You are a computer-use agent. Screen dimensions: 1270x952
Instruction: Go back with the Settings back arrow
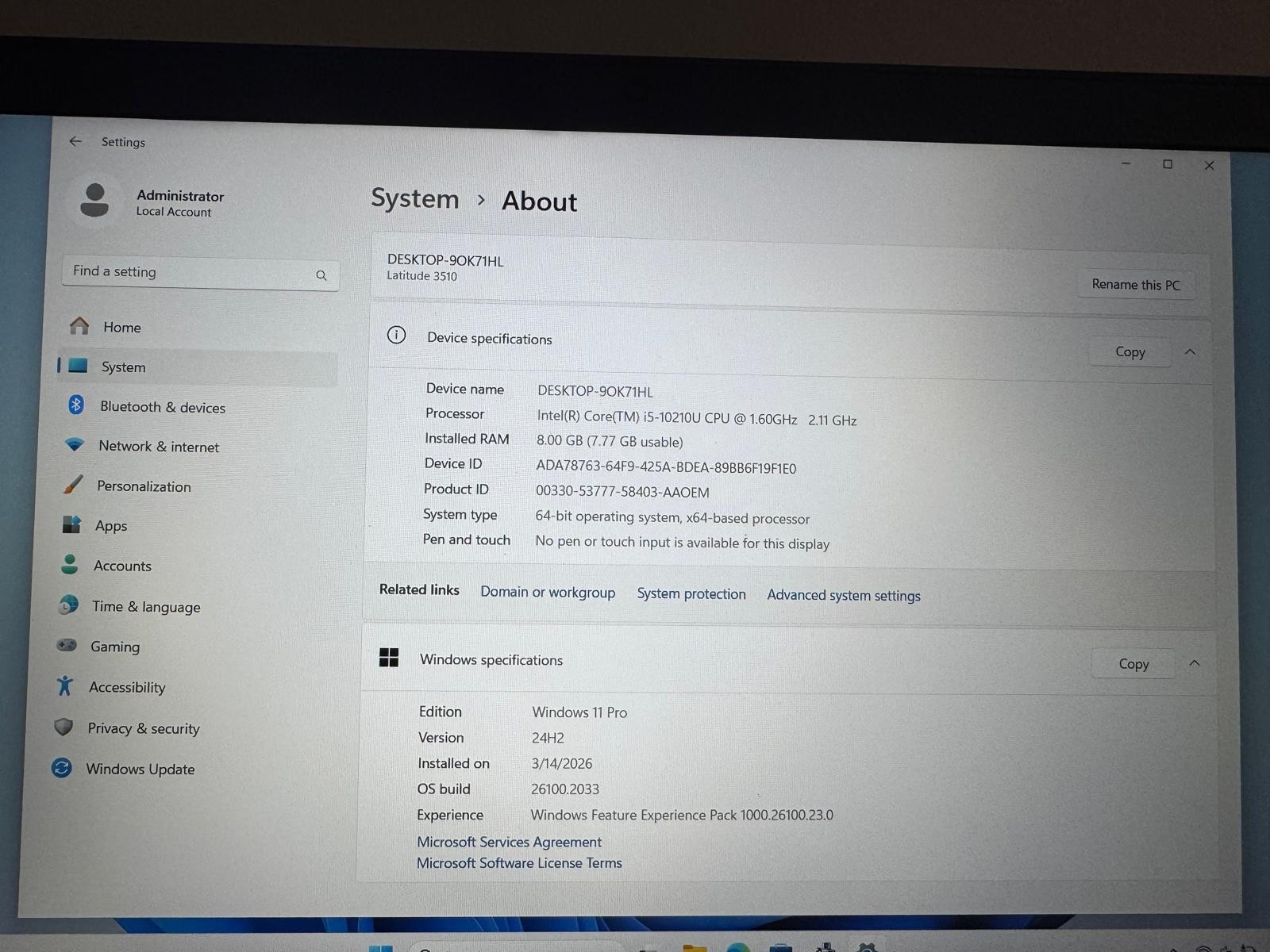pos(75,141)
